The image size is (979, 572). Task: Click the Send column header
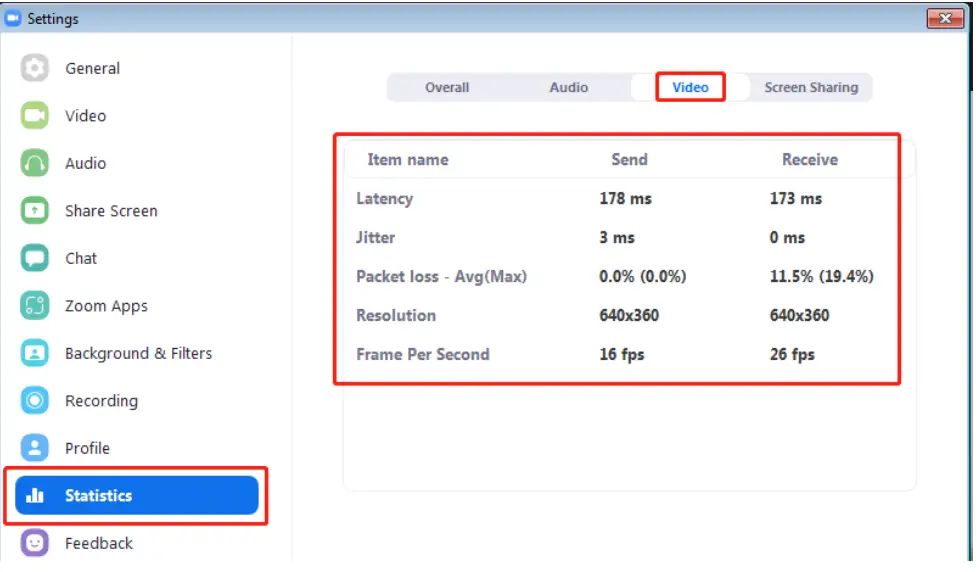[x=629, y=160]
